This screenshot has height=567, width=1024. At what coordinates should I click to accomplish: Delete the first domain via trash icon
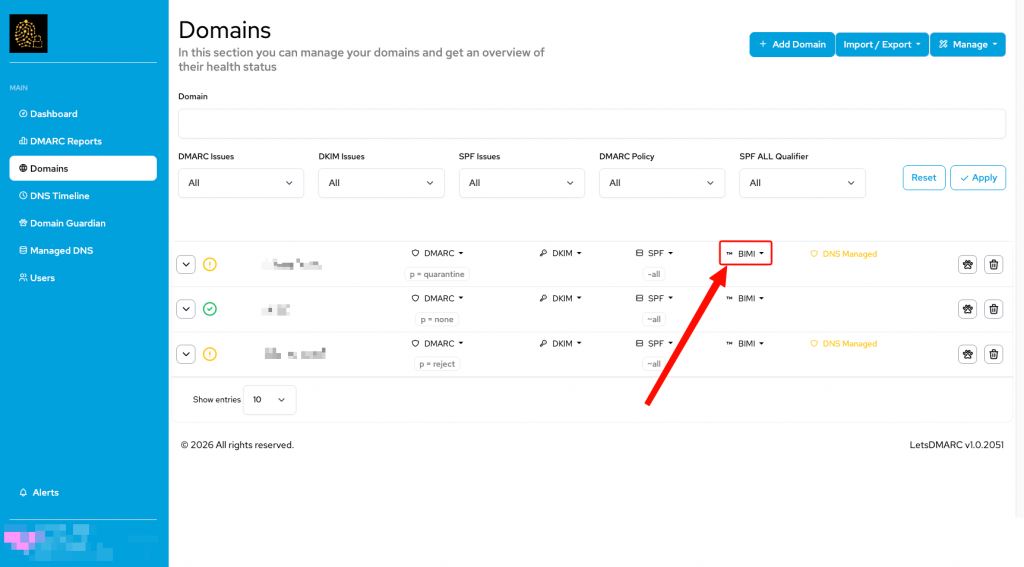point(993,265)
